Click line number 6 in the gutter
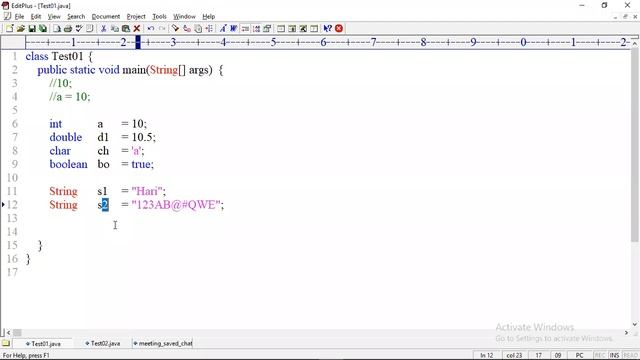 15,124
